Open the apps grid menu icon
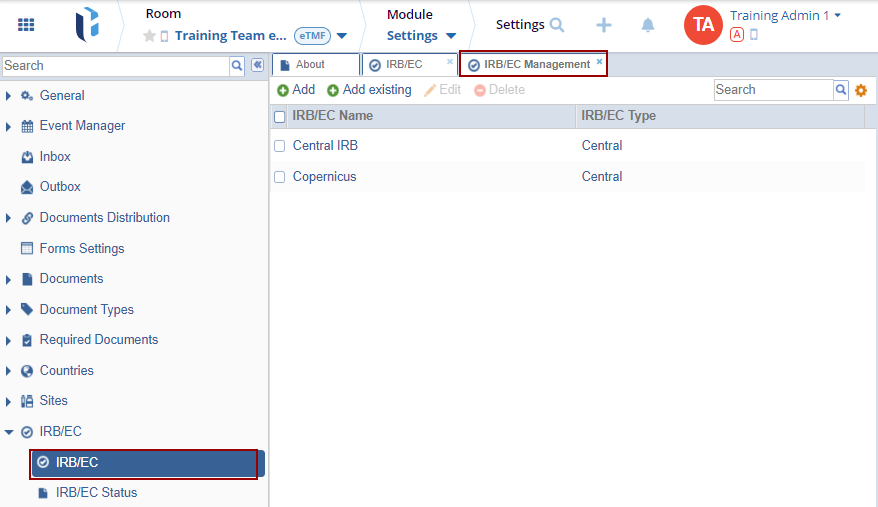 26,25
